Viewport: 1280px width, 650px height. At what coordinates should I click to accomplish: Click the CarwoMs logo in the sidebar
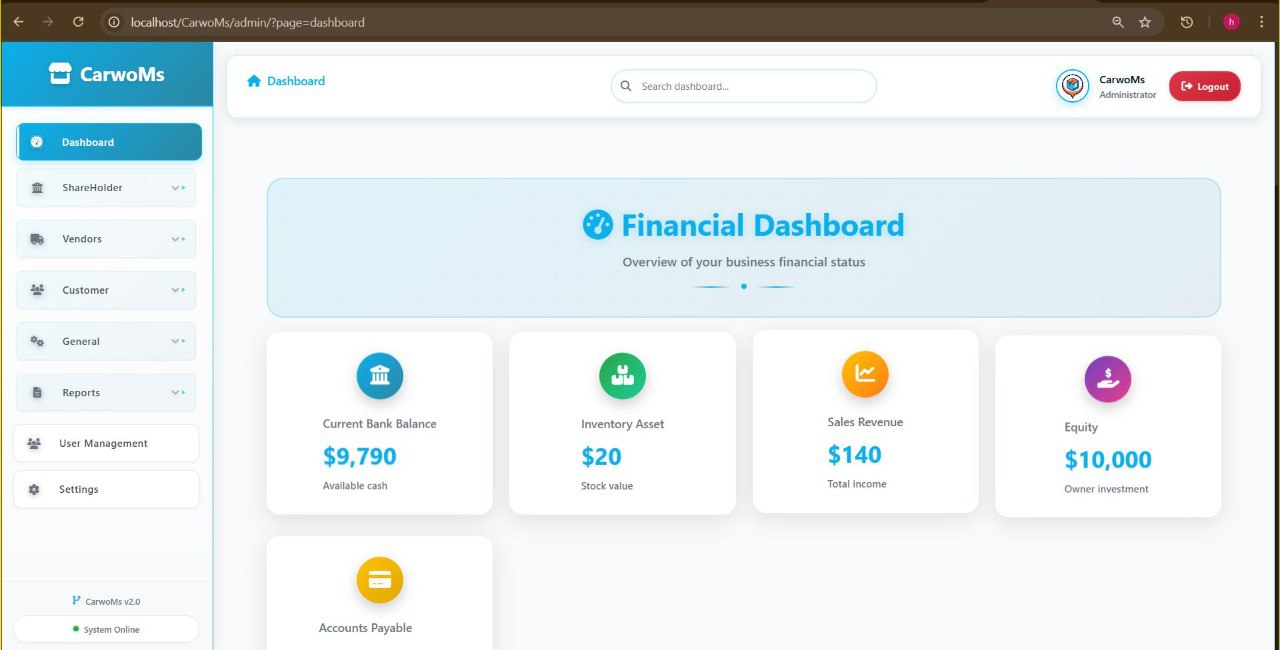point(107,73)
